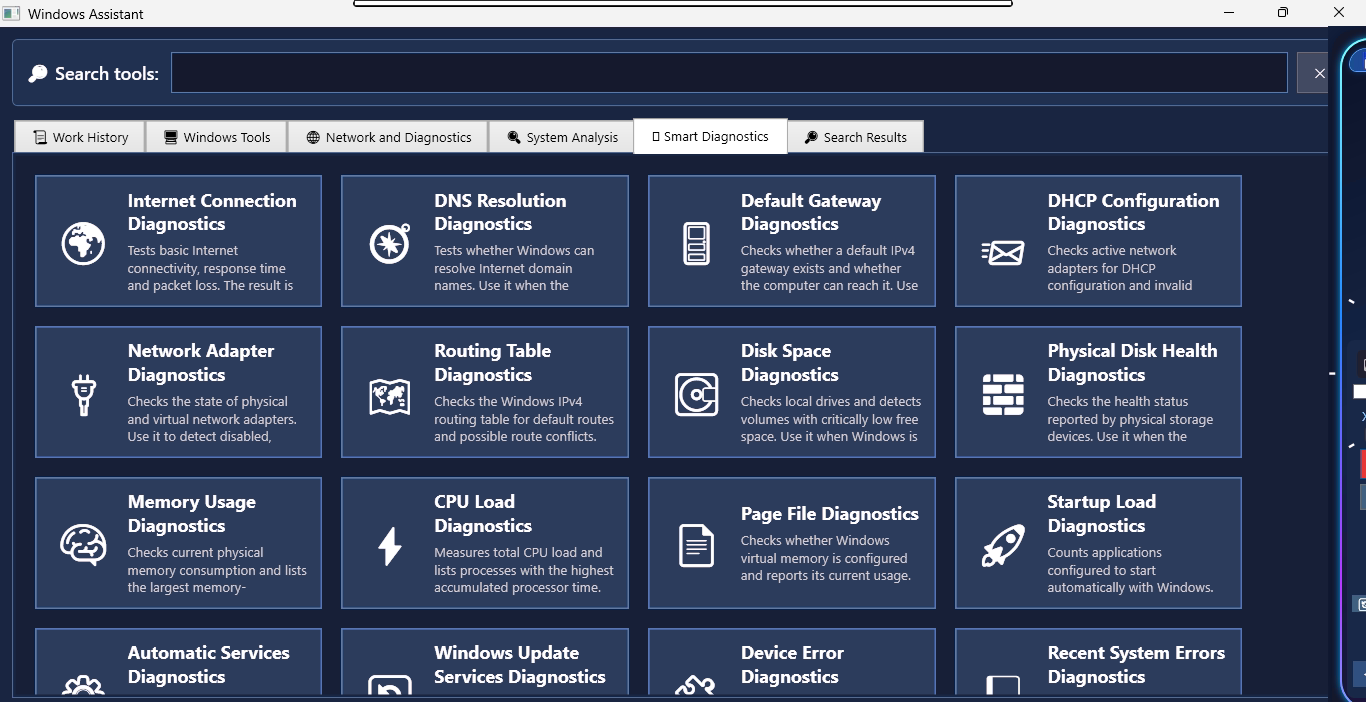Click the description 'Counts applications configured to start automatically'
This screenshot has height=702, width=1366.
[1130, 570]
